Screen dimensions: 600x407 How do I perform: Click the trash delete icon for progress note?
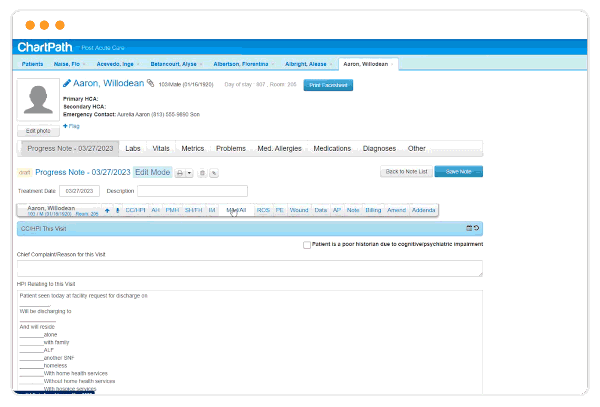coord(203,173)
